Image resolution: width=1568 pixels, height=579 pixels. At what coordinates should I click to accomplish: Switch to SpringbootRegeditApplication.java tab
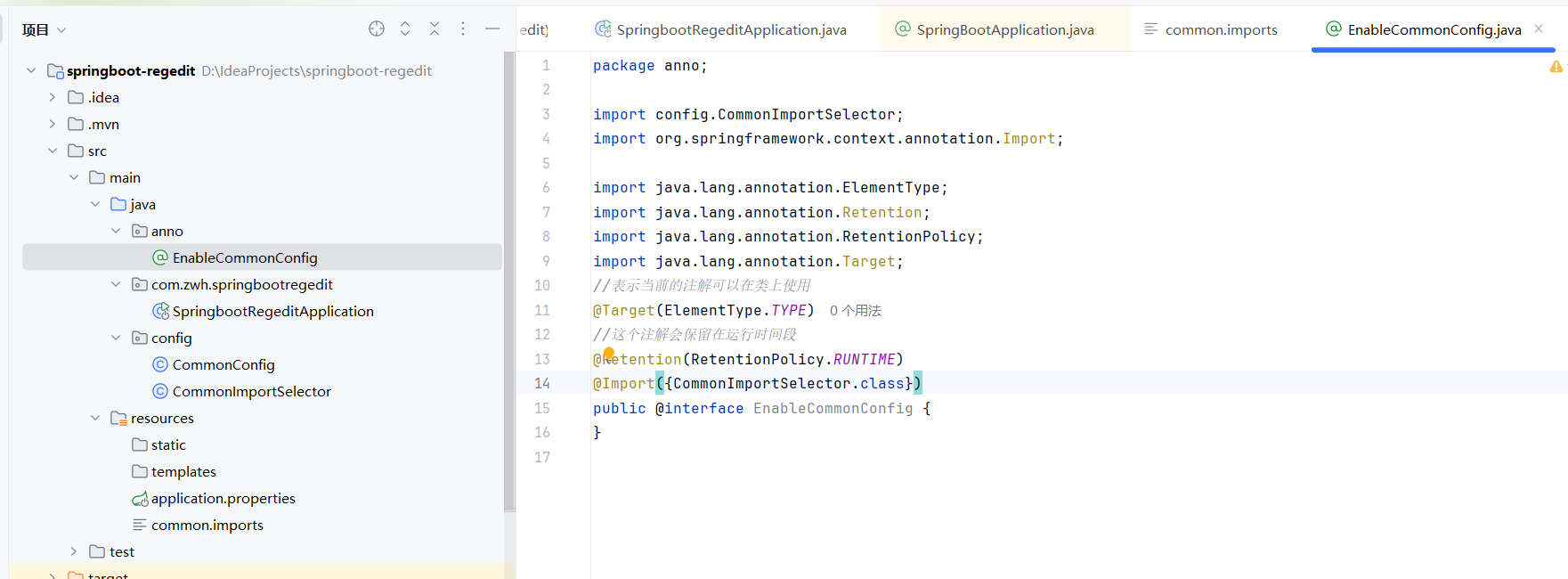coord(720,29)
